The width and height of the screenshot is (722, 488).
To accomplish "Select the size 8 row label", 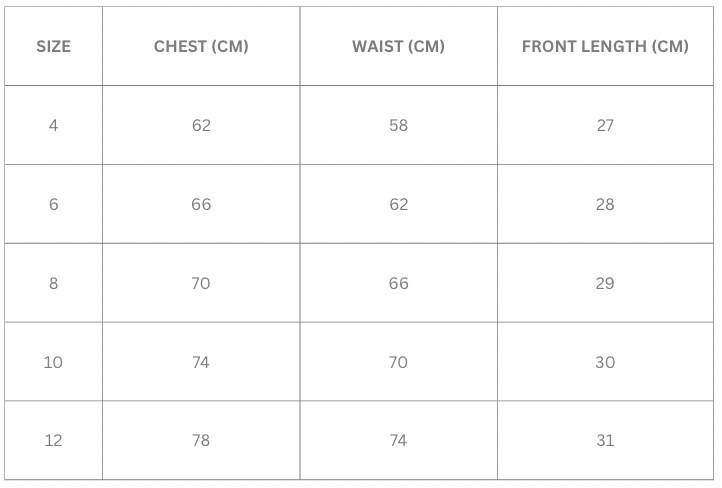I will (x=53, y=283).
